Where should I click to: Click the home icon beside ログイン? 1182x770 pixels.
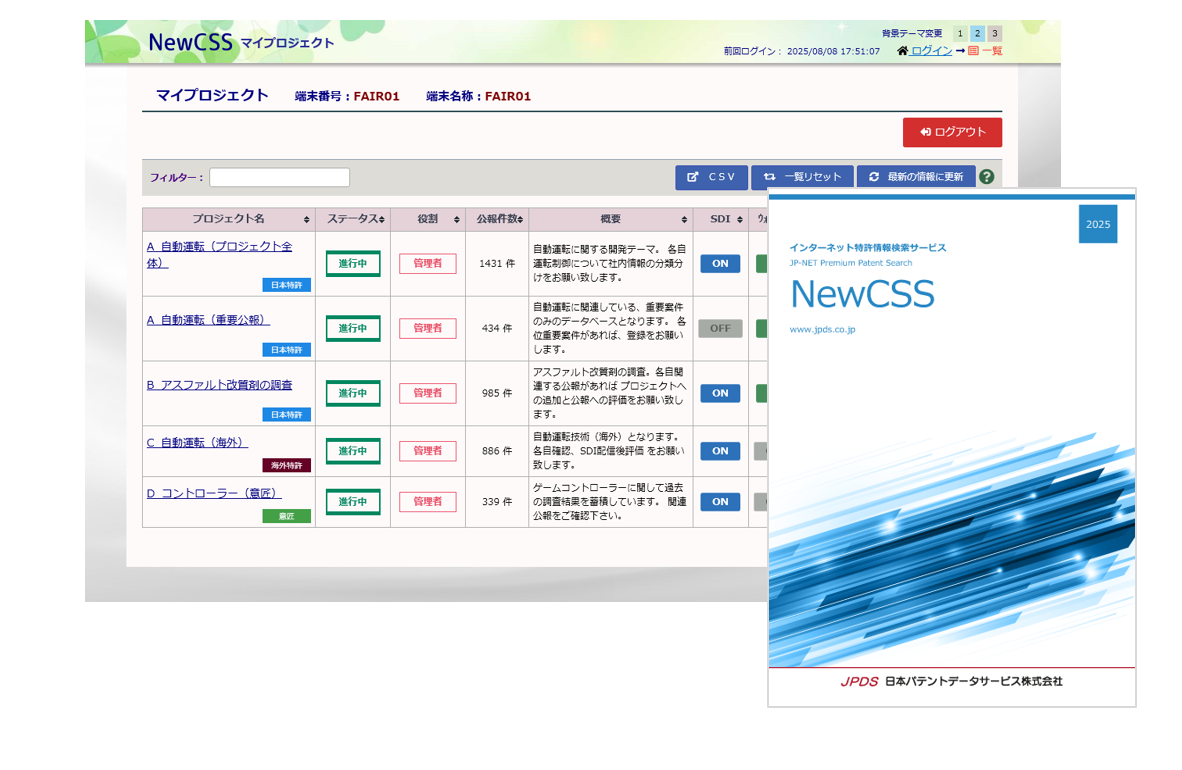(903, 51)
